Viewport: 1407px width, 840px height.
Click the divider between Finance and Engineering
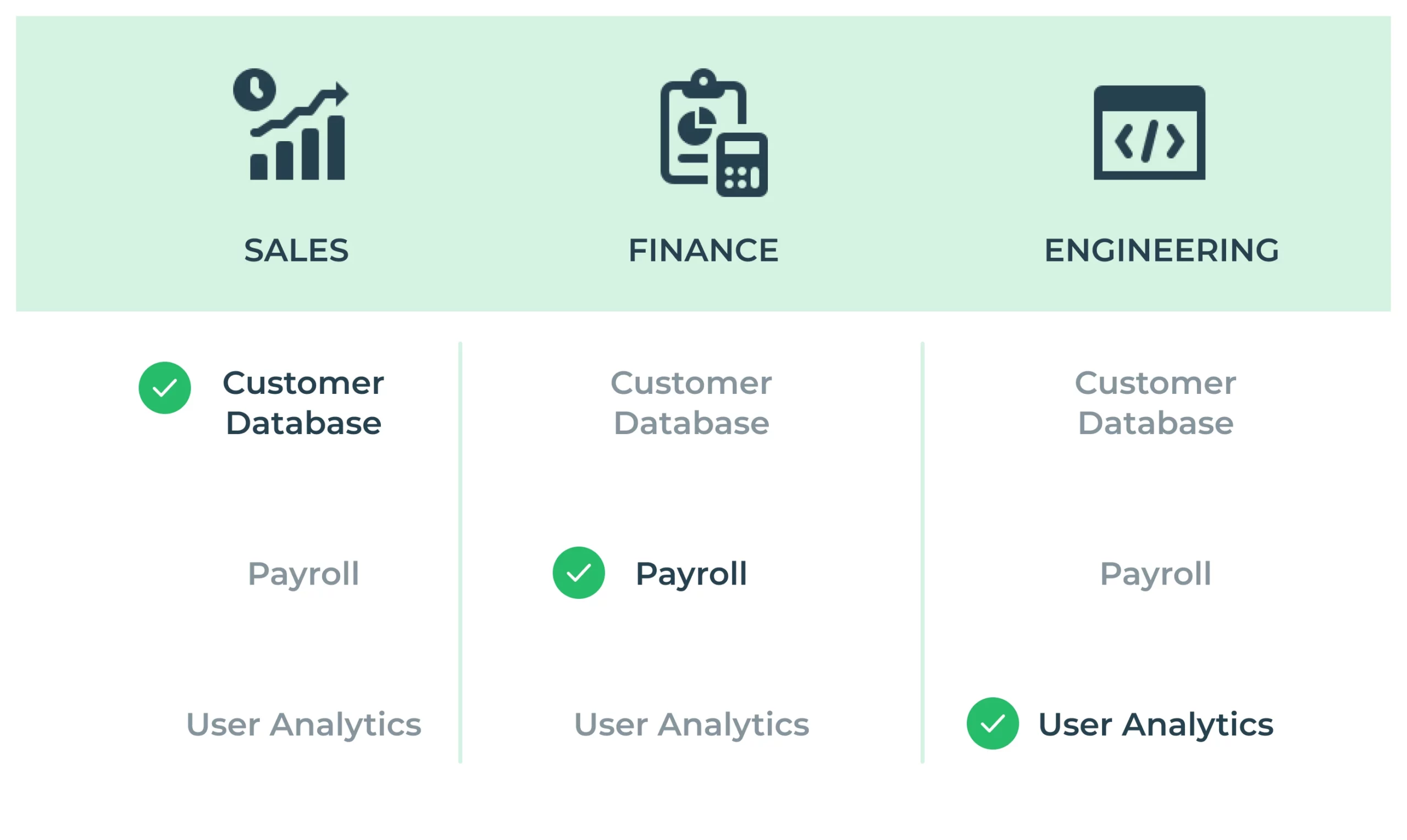922,552
